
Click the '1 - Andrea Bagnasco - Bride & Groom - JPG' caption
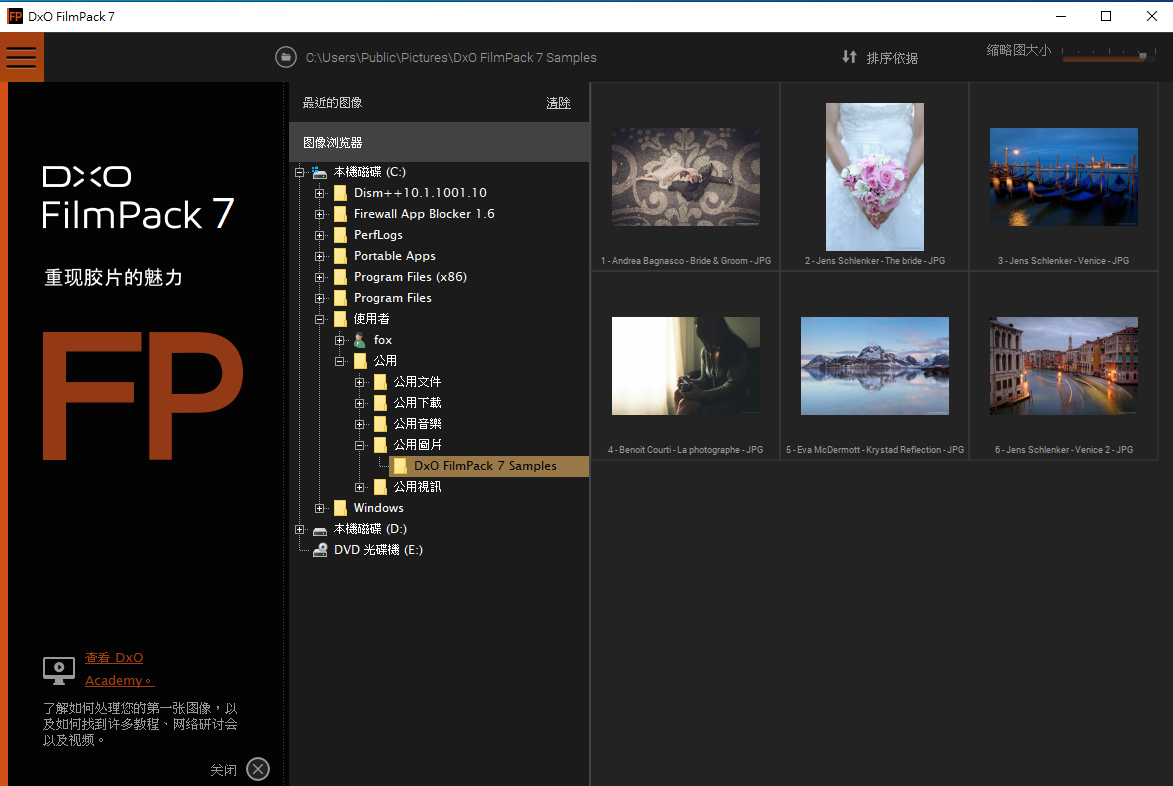tap(685, 260)
